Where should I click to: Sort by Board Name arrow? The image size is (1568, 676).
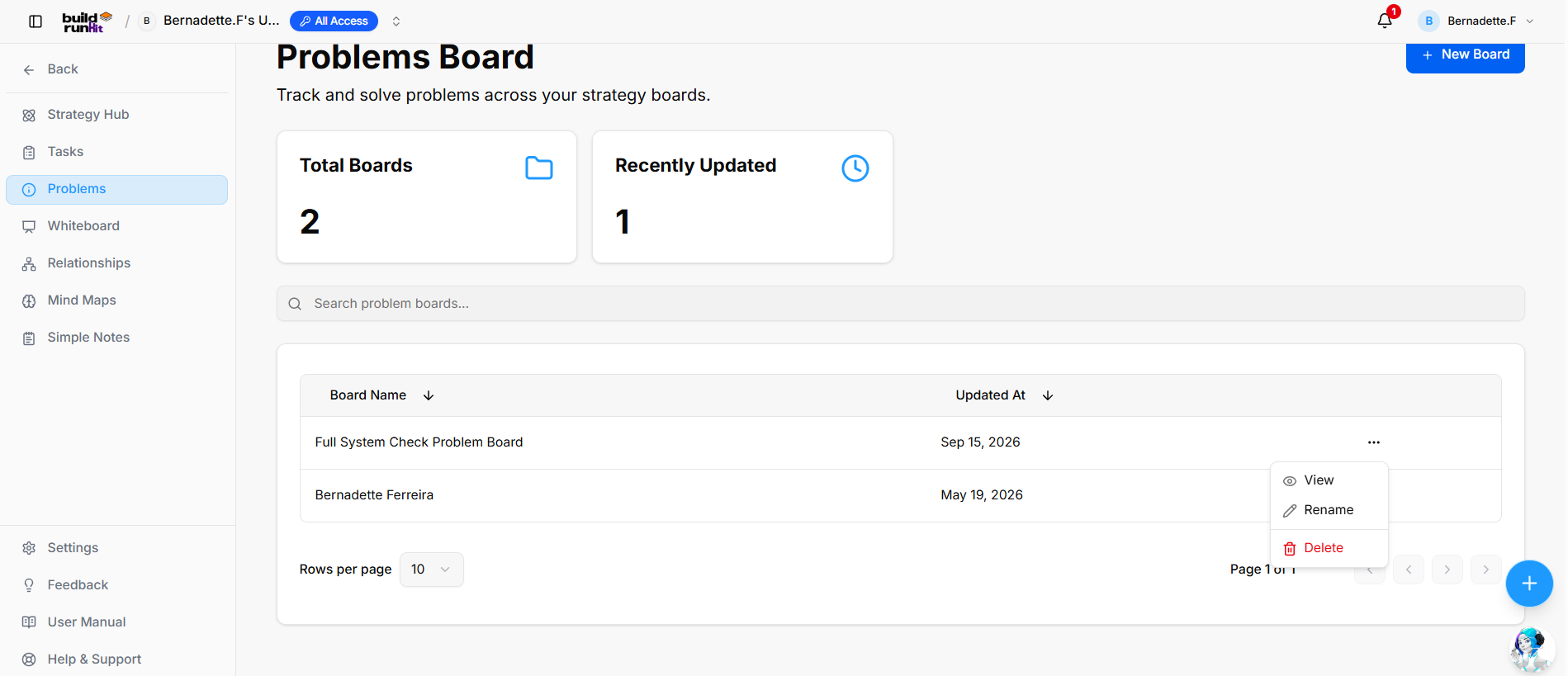tap(429, 395)
